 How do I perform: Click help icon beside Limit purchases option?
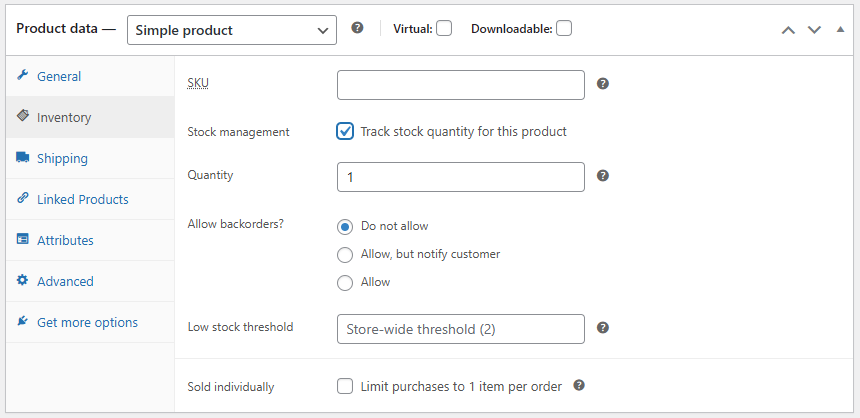(579, 386)
